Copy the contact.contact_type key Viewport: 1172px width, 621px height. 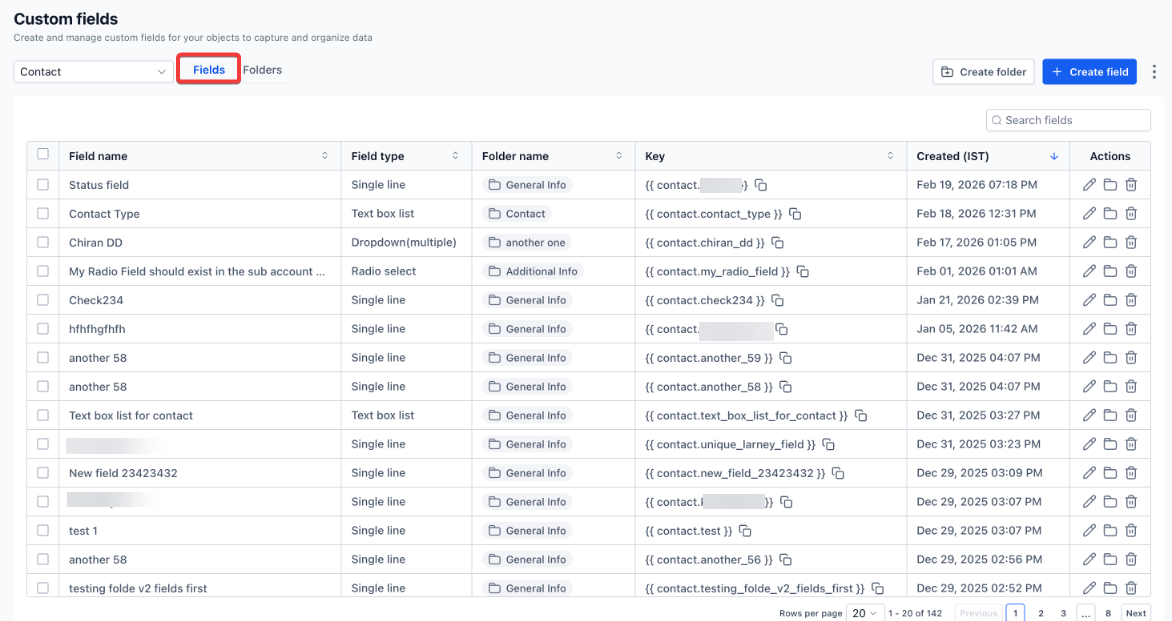pyautogui.click(x=795, y=214)
